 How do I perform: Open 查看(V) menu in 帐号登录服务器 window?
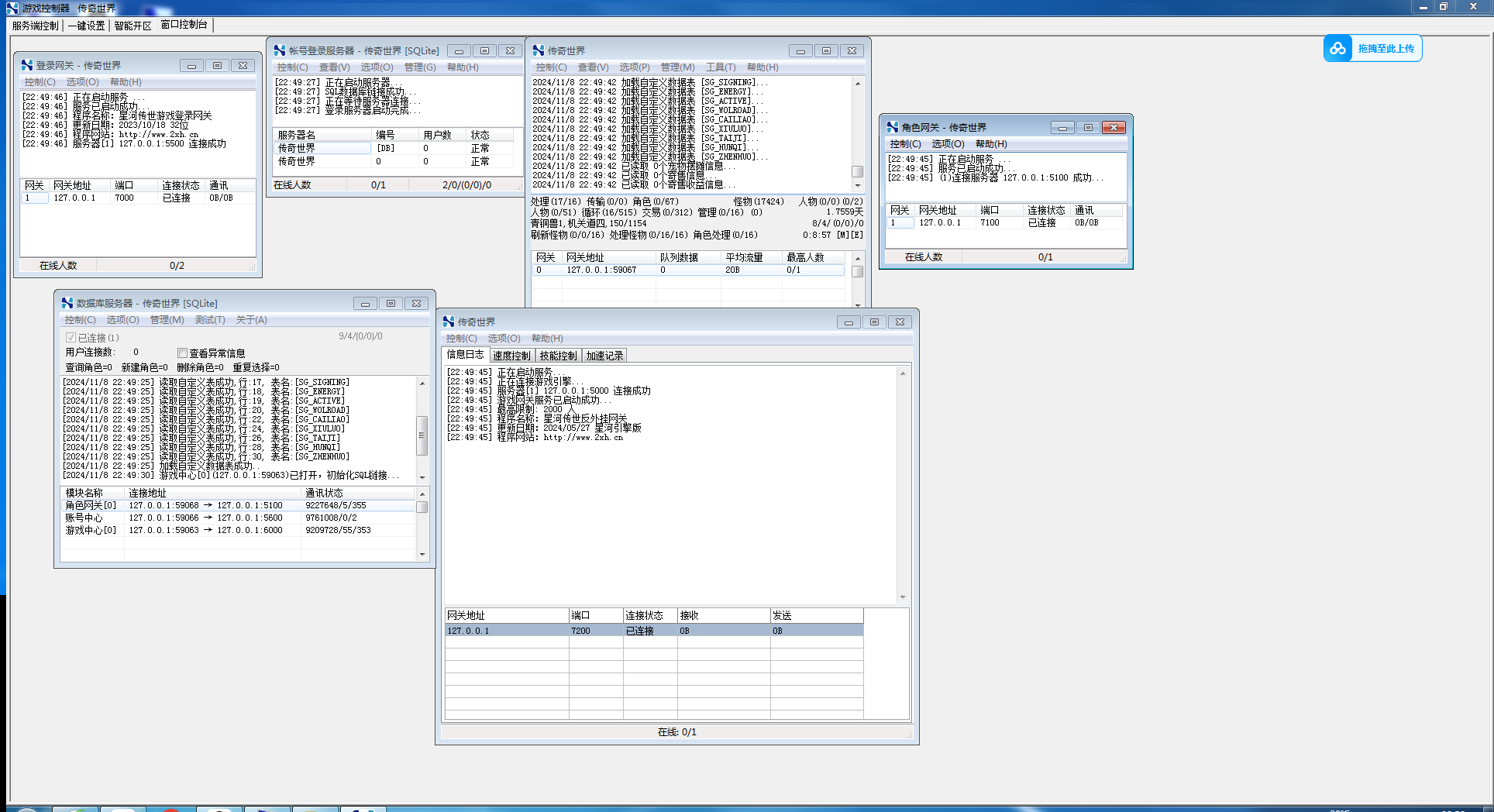[x=334, y=67]
